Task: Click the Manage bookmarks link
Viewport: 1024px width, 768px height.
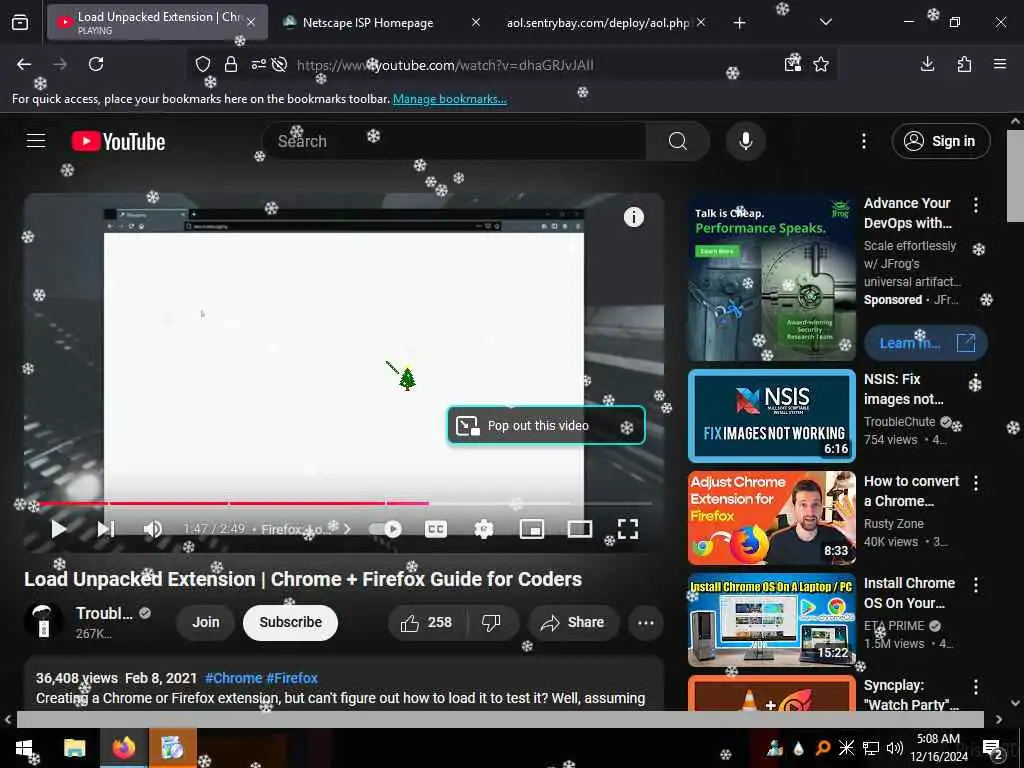Action: coord(449,99)
